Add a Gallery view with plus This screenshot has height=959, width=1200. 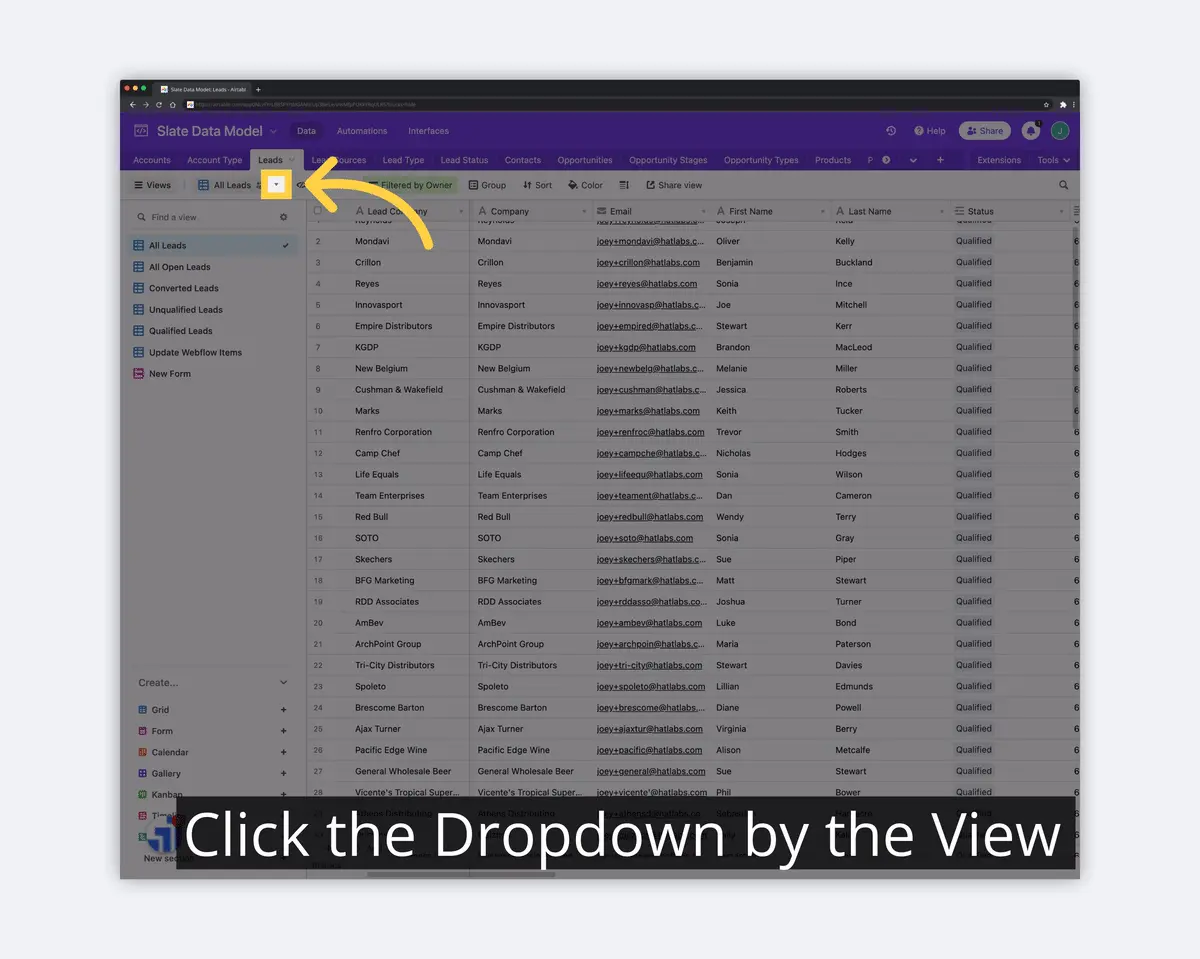coord(284,773)
